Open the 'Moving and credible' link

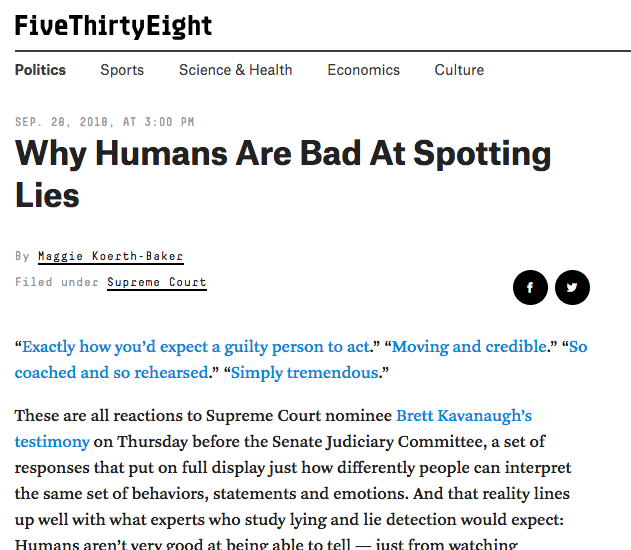coord(470,346)
